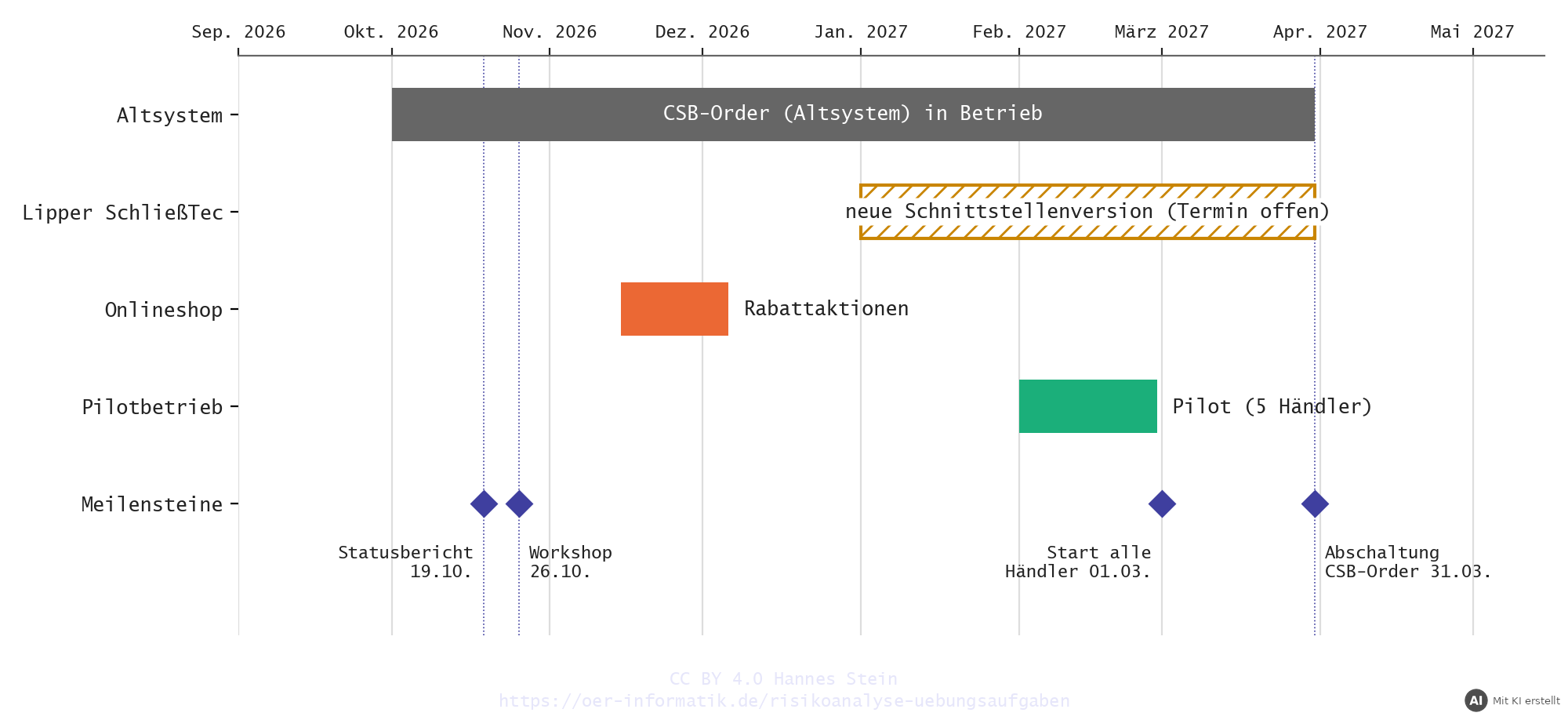Click the 'Rabattaktionen' bar caption
The width and height of the screenshot is (1568, 720).
(826, 309)
